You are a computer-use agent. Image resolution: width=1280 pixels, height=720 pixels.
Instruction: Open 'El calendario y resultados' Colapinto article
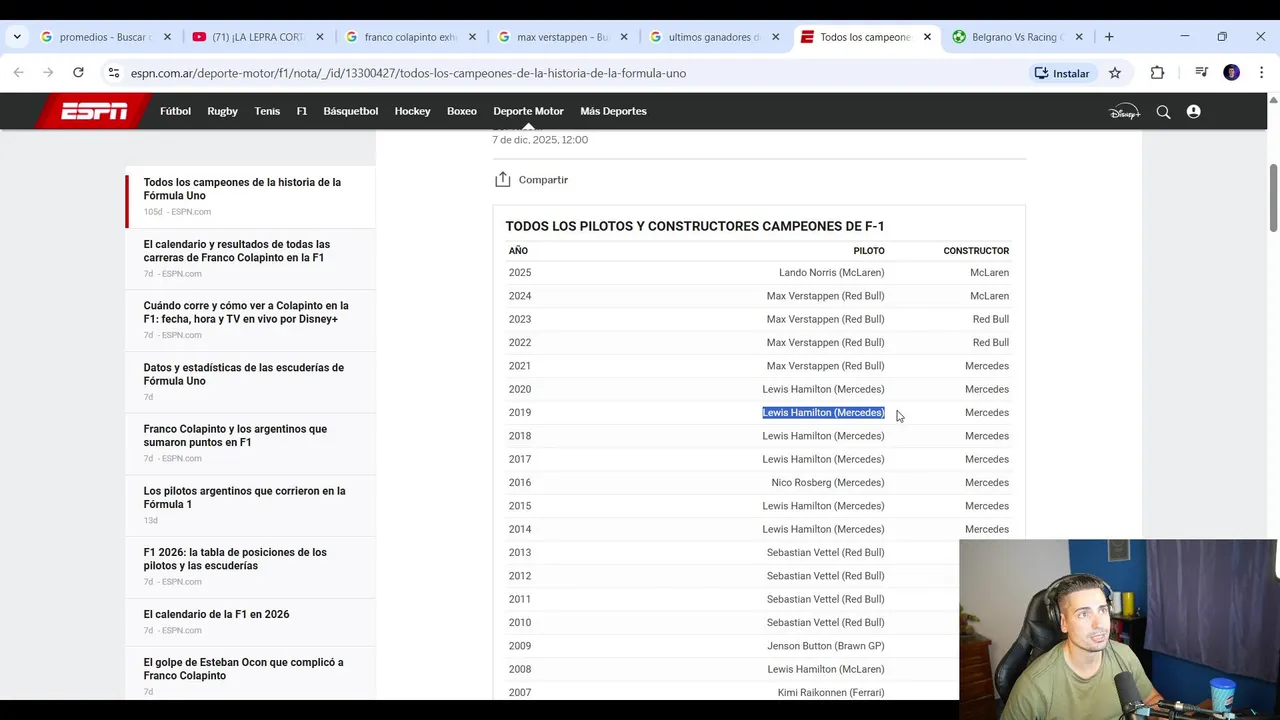click(237, 251)
